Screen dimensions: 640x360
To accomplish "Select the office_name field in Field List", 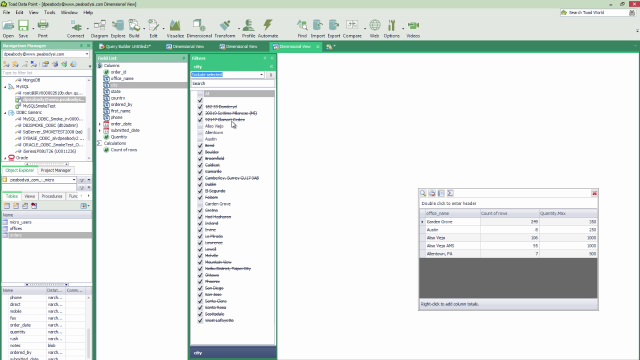I will (x=122, y=78).
